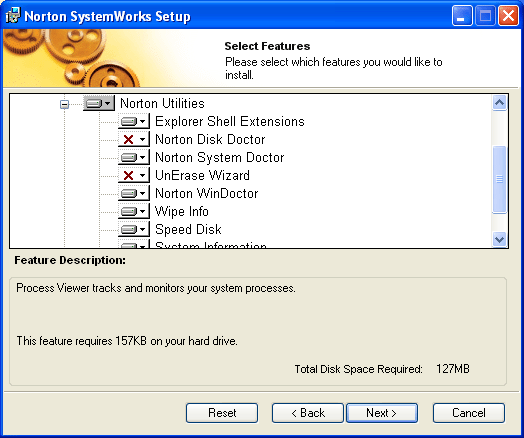Open install-state dropdown for Norton Utilities

point(99,103)
